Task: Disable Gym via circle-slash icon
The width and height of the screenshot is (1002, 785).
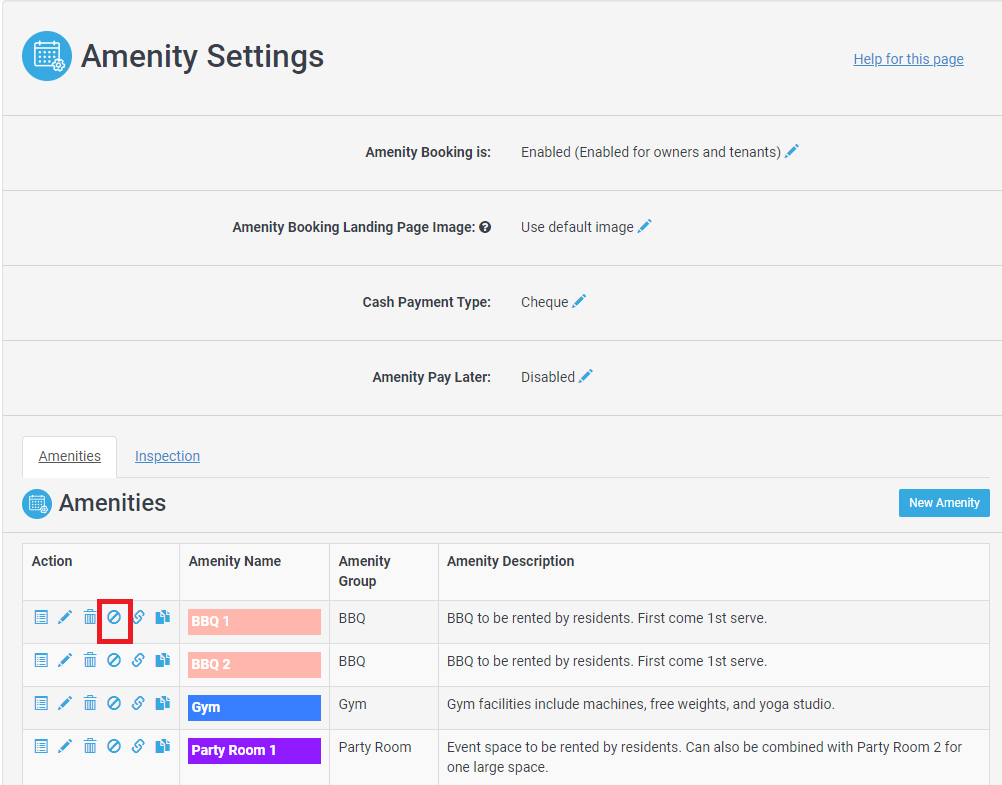Action: point(114,704)
